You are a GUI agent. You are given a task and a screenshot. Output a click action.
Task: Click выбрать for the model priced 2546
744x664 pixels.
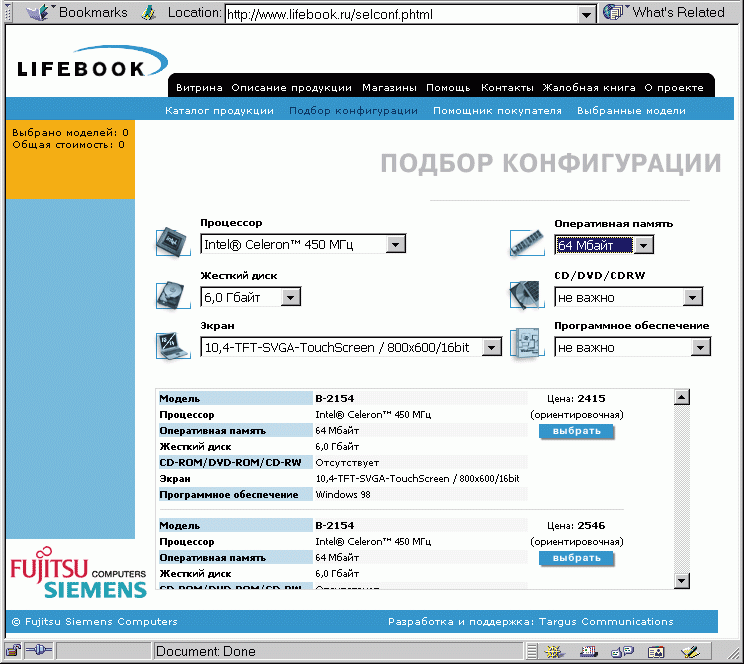click(x=577, y=558)
